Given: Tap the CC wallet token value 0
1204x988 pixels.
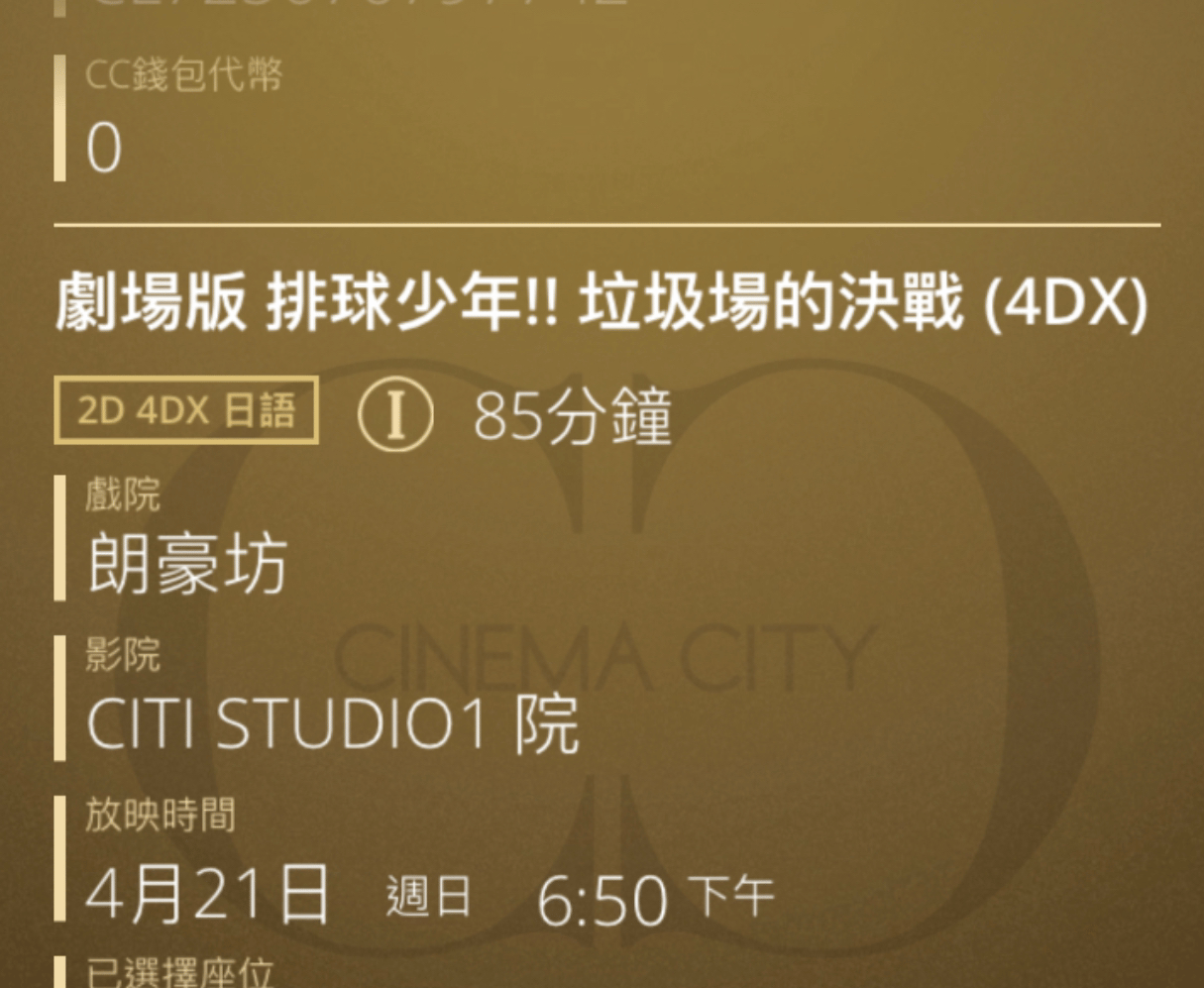Looking at the screenshot, I should click(x=104, y=150).
